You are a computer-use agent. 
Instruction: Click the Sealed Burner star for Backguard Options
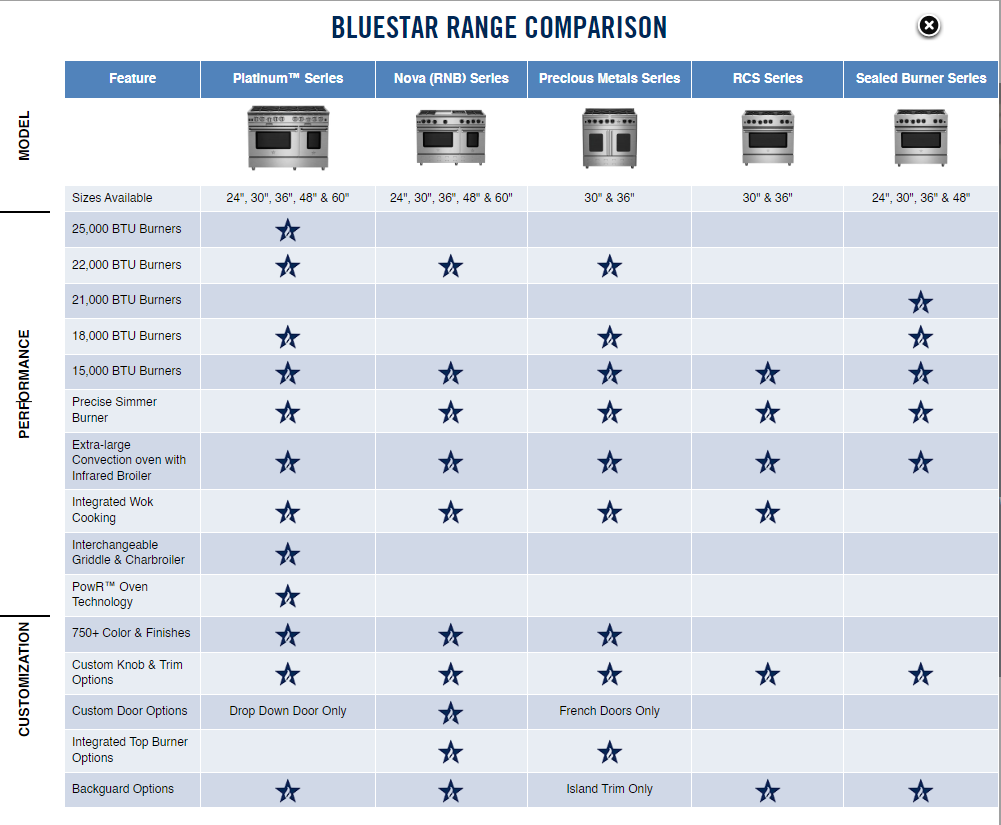tap(921, 791)
